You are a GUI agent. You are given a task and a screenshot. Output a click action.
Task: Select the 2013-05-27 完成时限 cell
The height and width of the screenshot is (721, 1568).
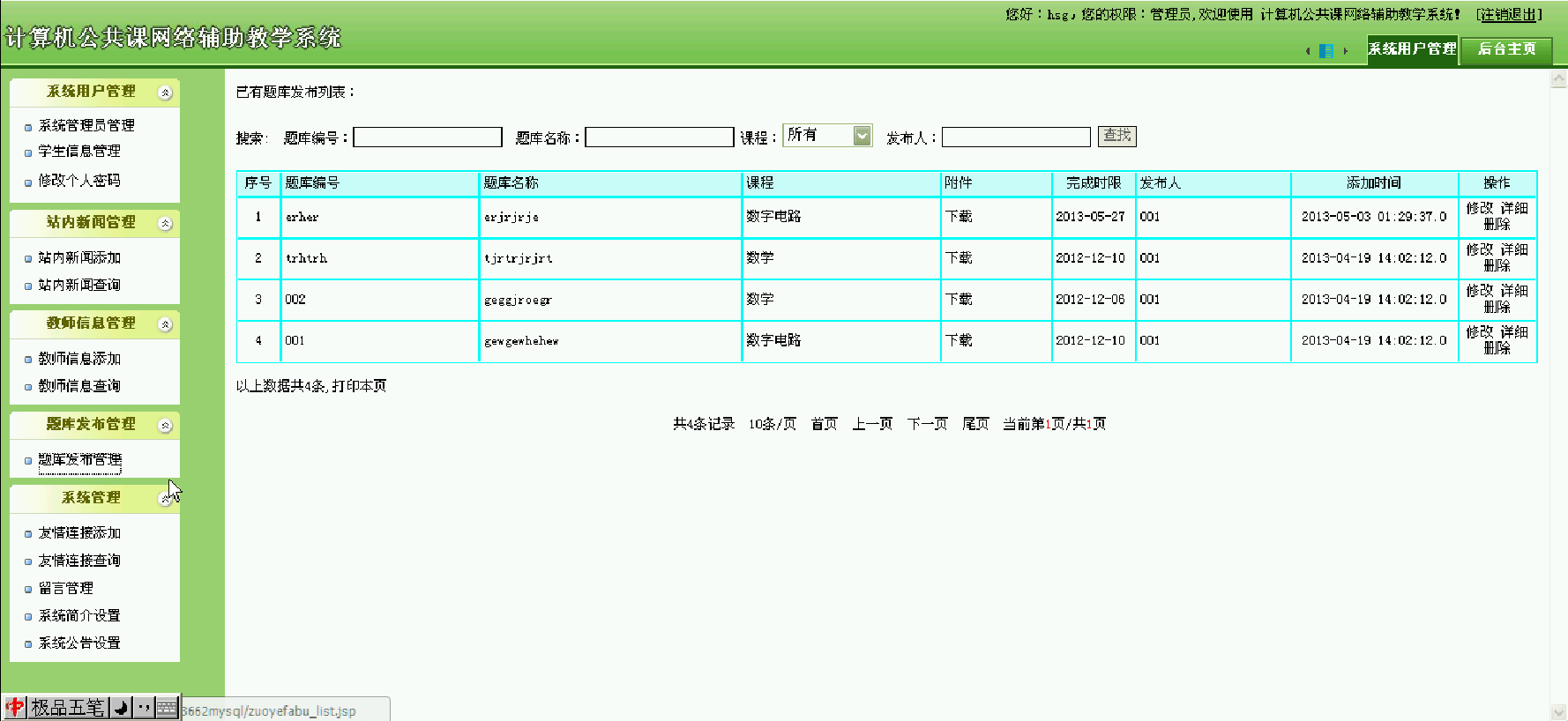(x=1094, y=217)
